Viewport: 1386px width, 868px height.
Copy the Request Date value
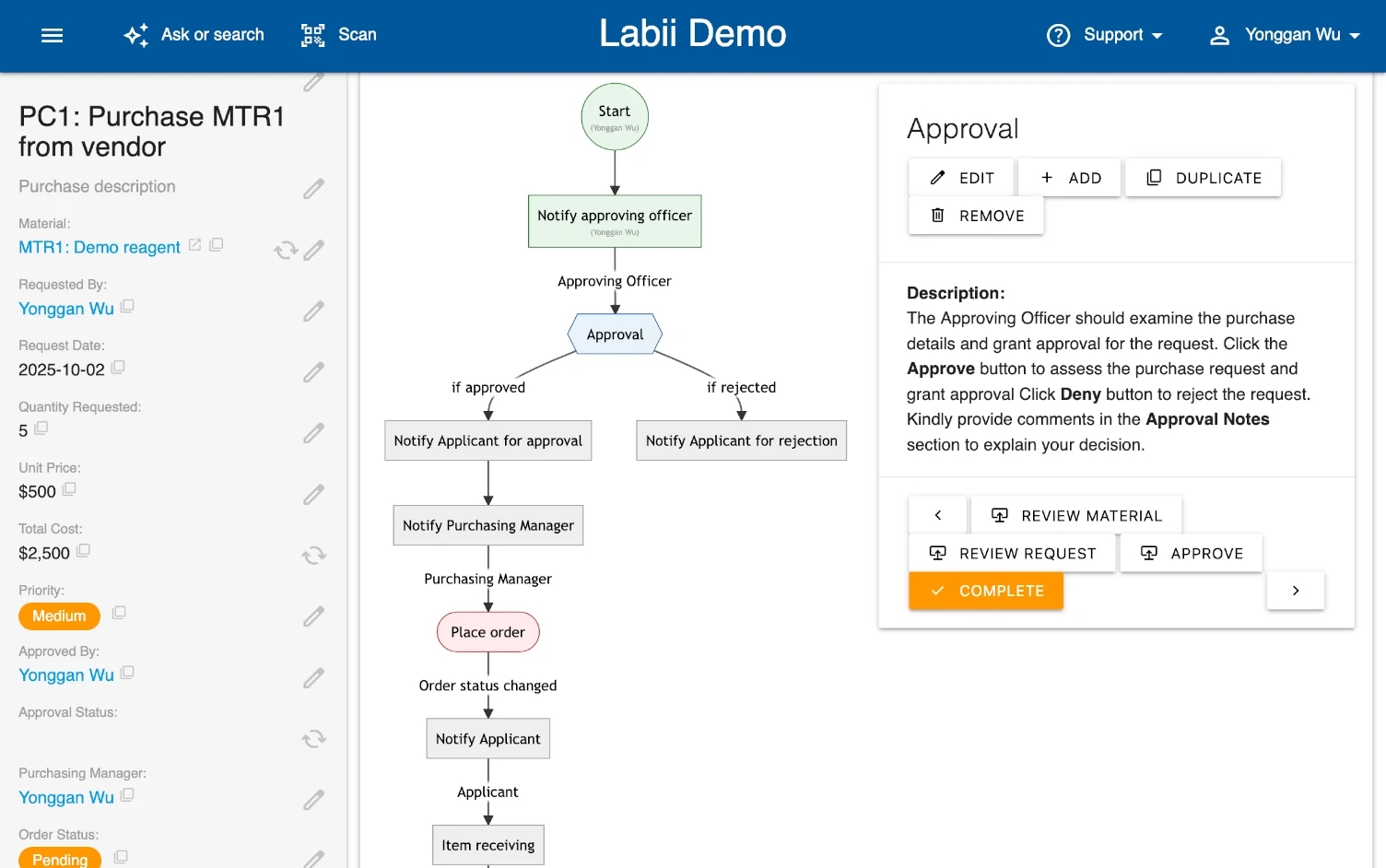coord(118,366)
